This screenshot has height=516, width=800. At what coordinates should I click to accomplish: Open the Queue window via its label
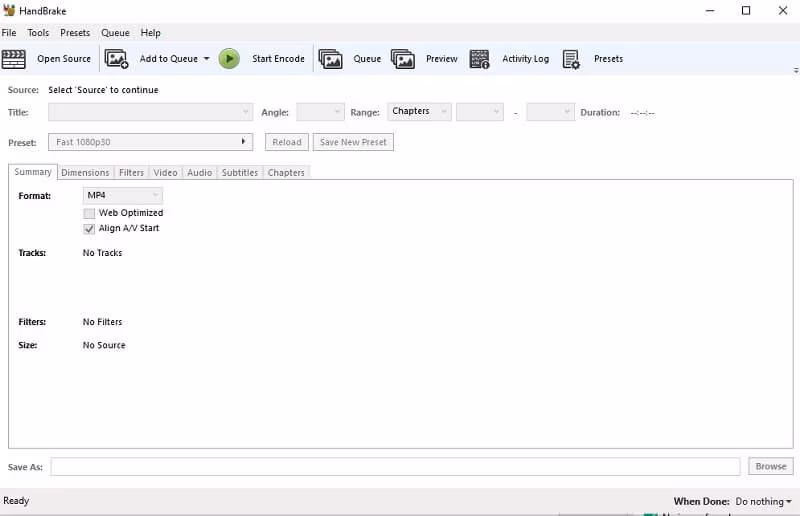(367, 59)
